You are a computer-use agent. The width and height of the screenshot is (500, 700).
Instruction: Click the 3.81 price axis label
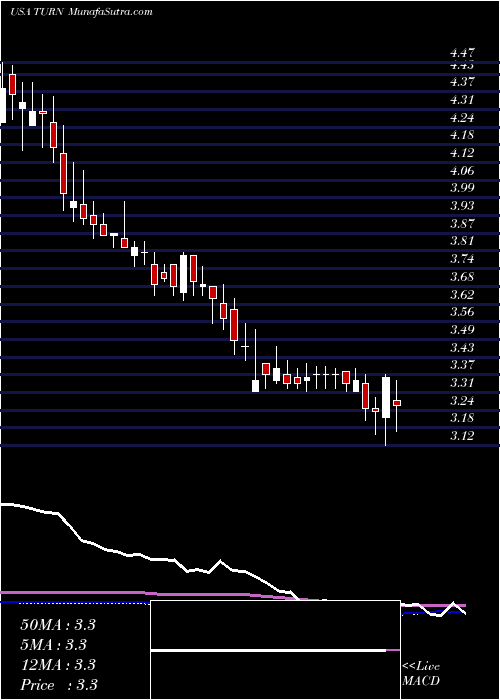tap(462, 241)
